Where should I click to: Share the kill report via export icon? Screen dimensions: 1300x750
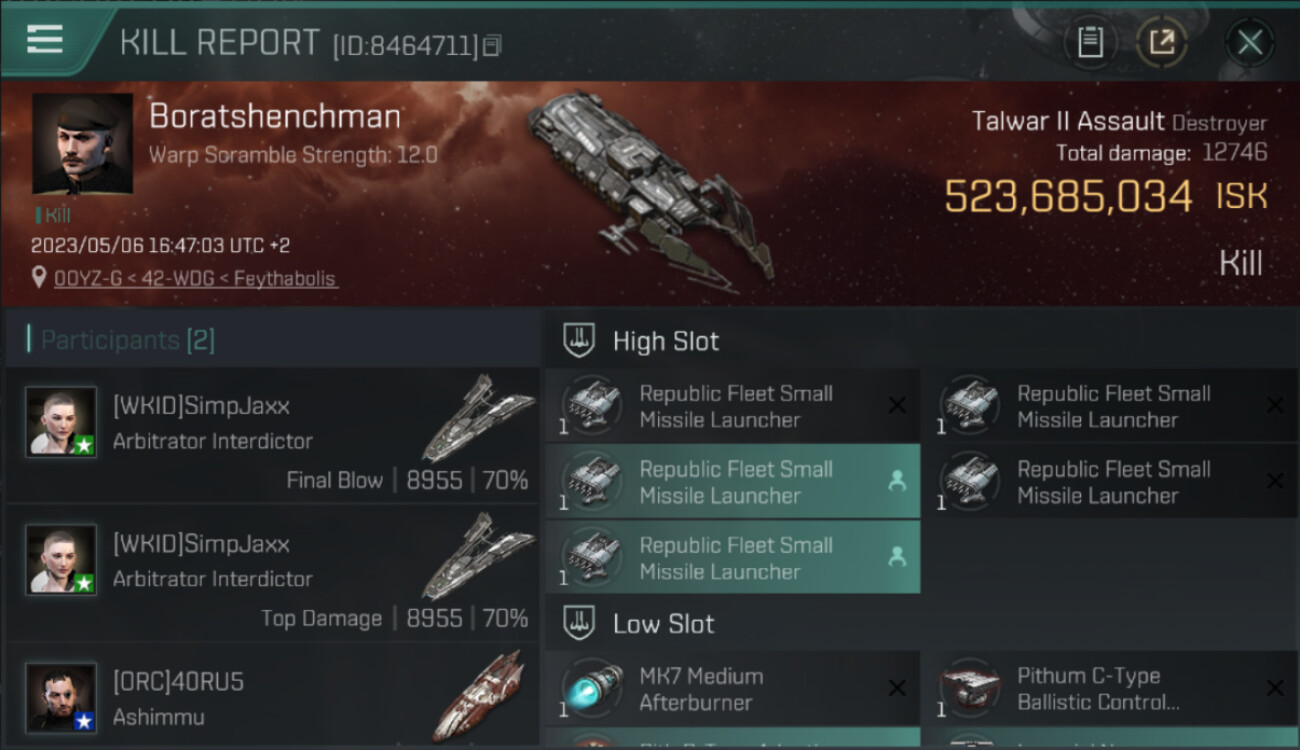pyautogui.click(x=1161, y=42)
